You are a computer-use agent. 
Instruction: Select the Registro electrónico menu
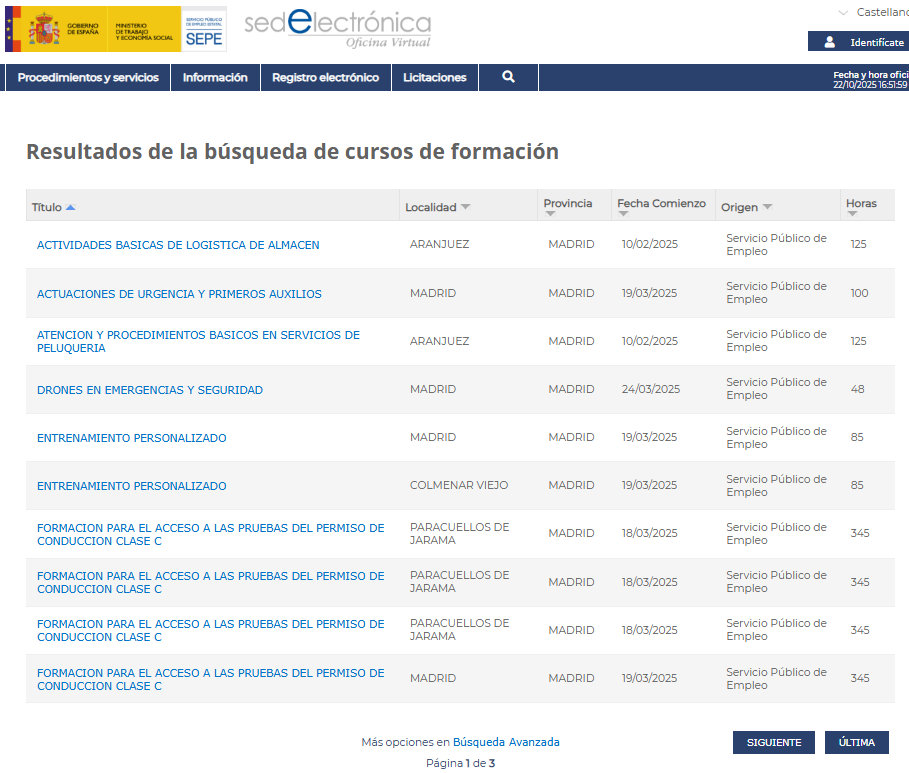point(325,77)
